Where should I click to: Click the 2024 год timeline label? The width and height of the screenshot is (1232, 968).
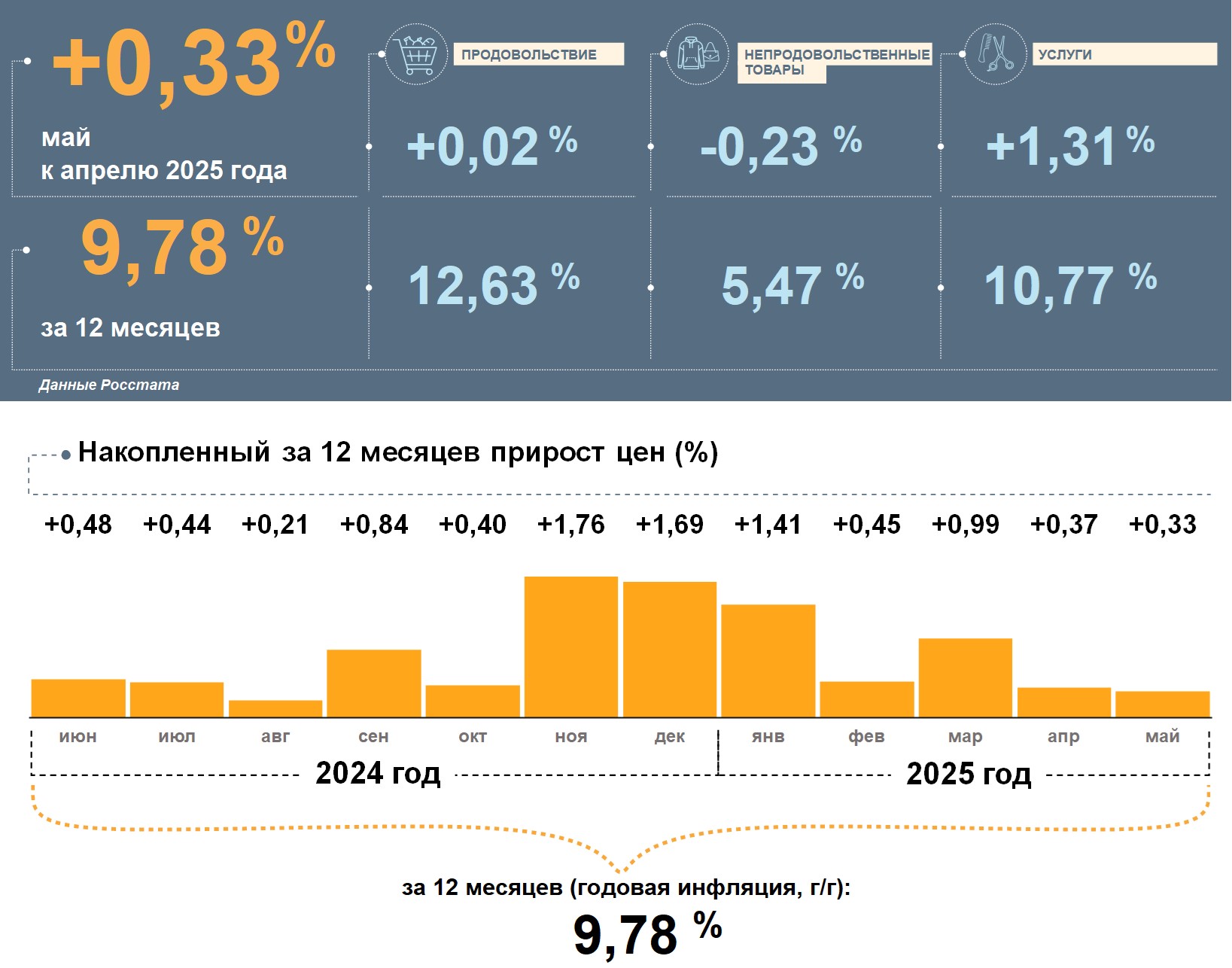[x=378, y=773]
